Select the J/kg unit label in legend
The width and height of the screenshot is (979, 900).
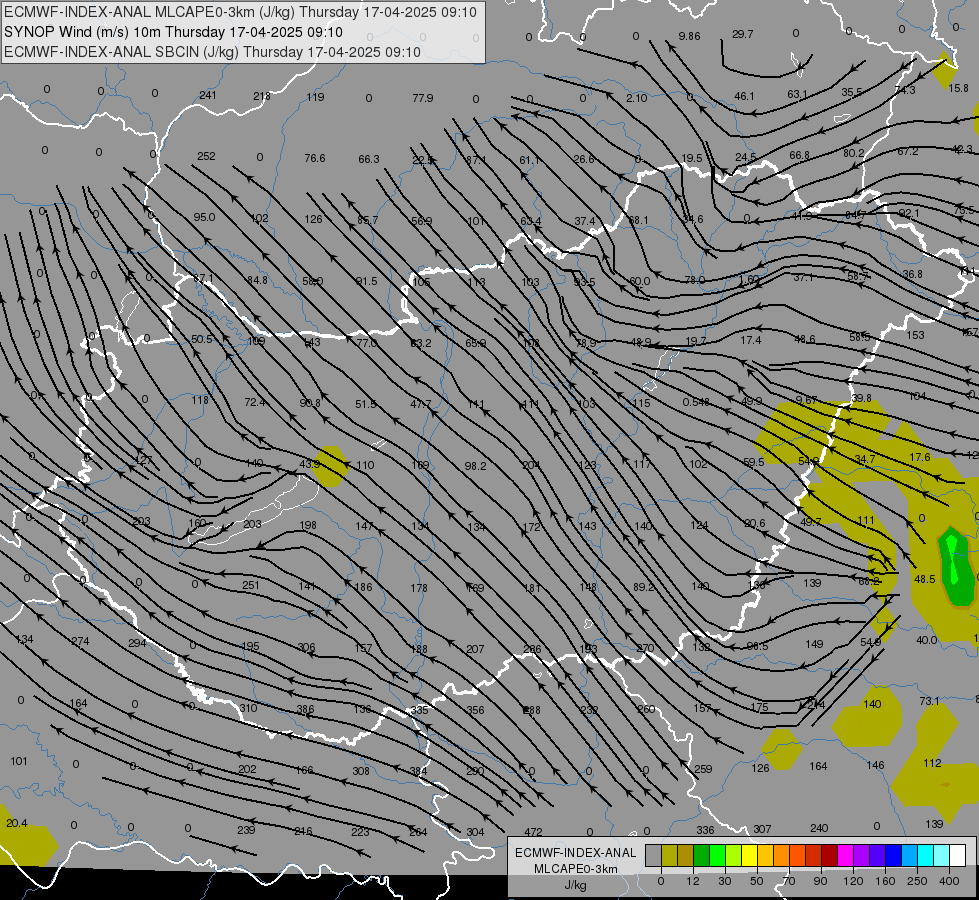575,885
